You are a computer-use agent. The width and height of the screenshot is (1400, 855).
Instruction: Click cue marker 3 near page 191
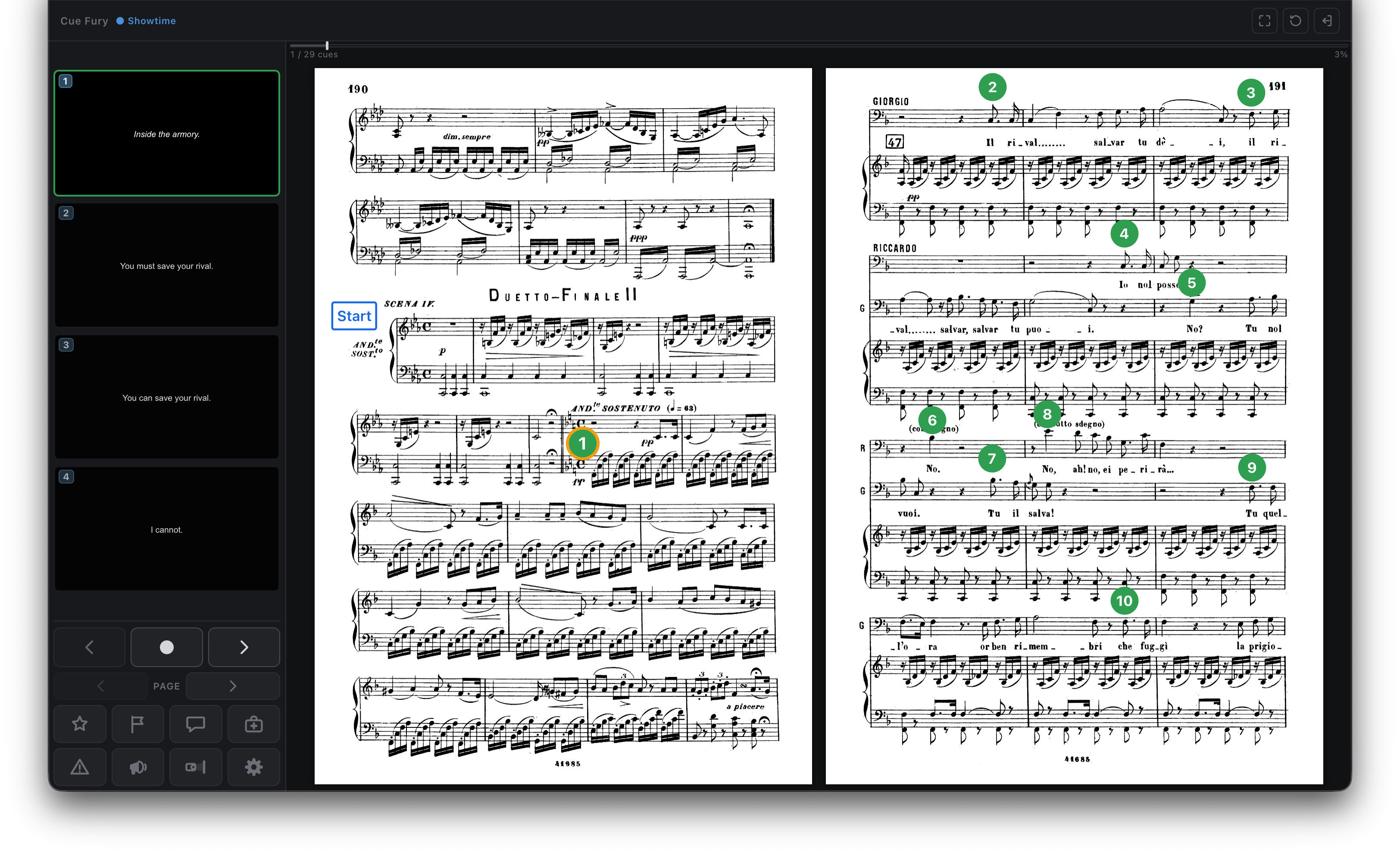[1250, 93]
